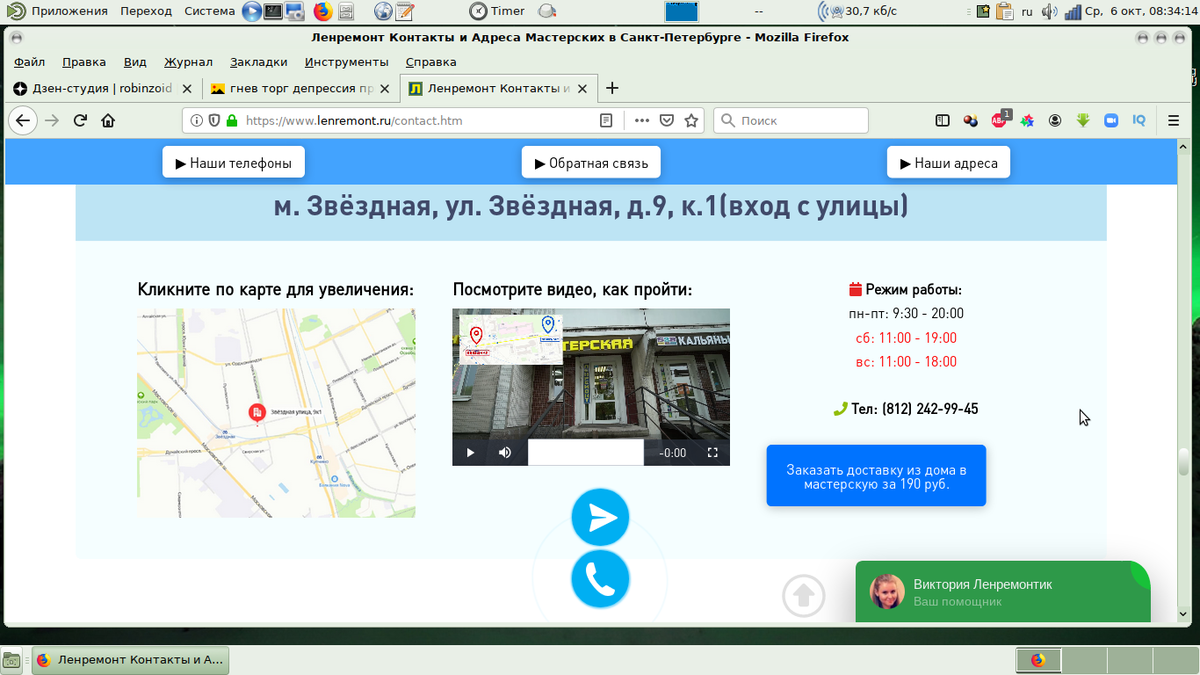1200x675 pixels.
Task: Go to page top with up arrow
Action: (x=803, y=595)
